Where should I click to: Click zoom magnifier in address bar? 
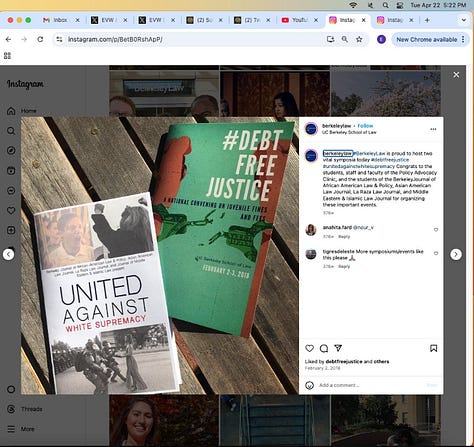tap(345, 39)
